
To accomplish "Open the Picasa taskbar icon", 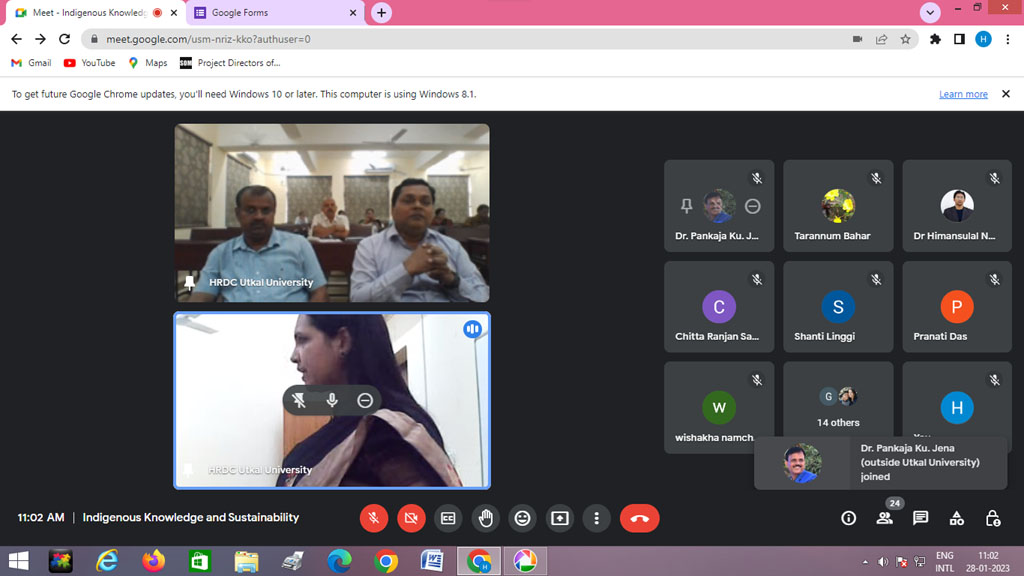I will (x=525, y=561).
